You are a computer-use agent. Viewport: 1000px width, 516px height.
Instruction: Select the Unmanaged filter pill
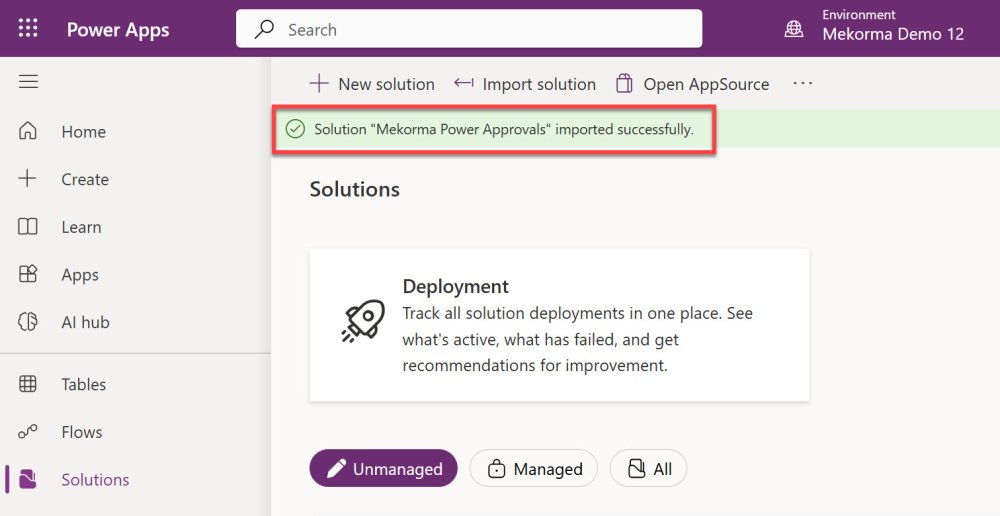pyautogui.click(x=383, y=468)
